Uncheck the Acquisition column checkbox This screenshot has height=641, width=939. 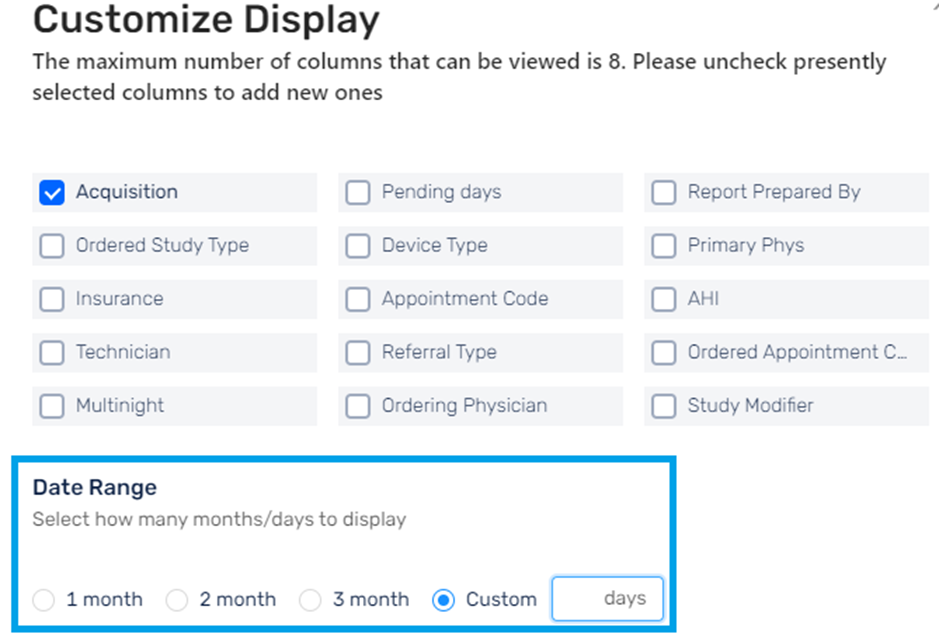[x=52, y=193]
